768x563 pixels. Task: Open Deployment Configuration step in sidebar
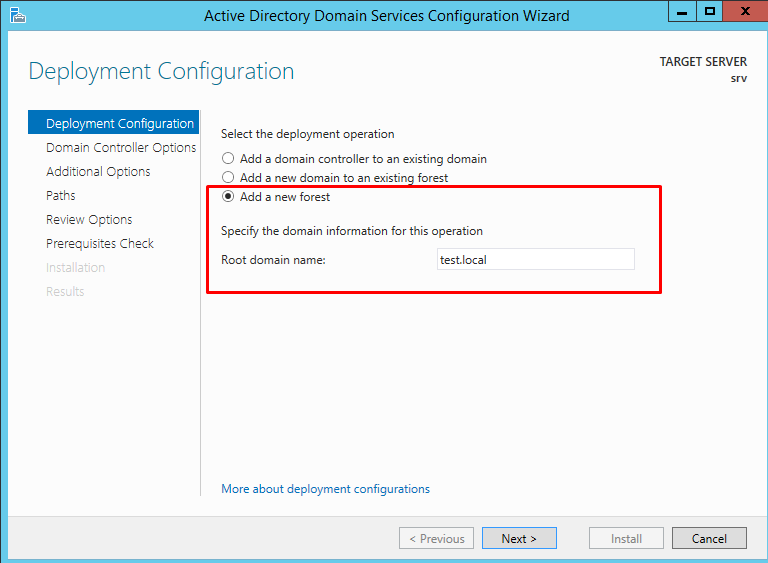click(x=114, y=122)
